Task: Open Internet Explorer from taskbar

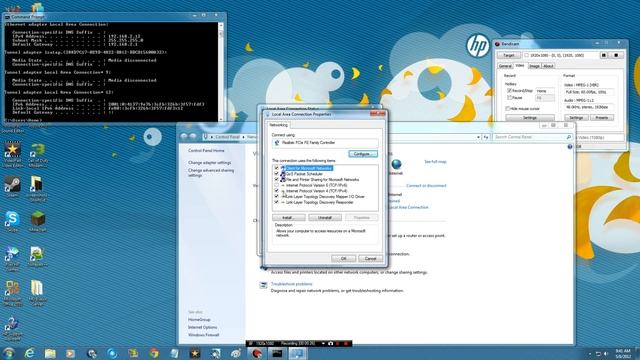Action: click(29, 353)
